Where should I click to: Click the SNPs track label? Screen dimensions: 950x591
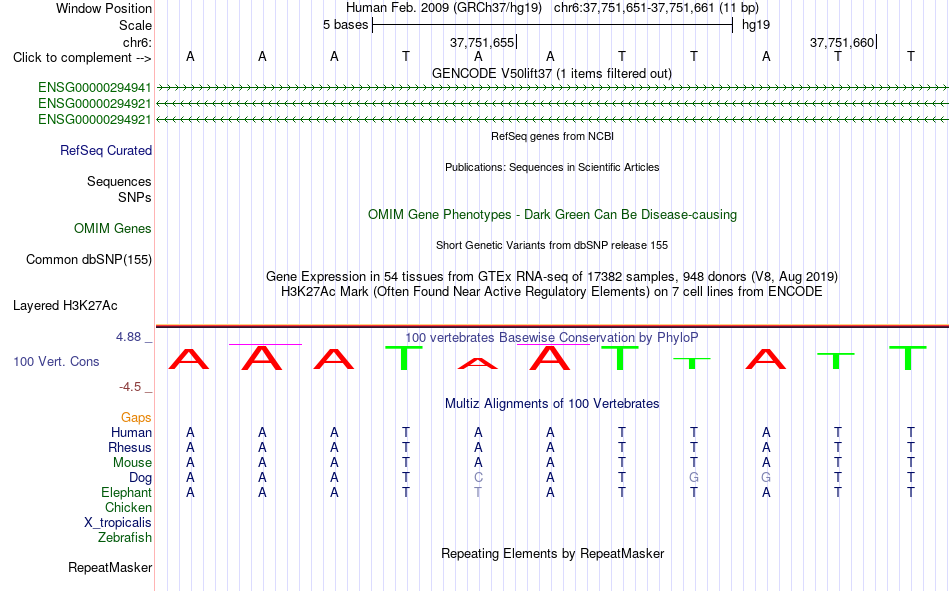click(x=135, y=197)
